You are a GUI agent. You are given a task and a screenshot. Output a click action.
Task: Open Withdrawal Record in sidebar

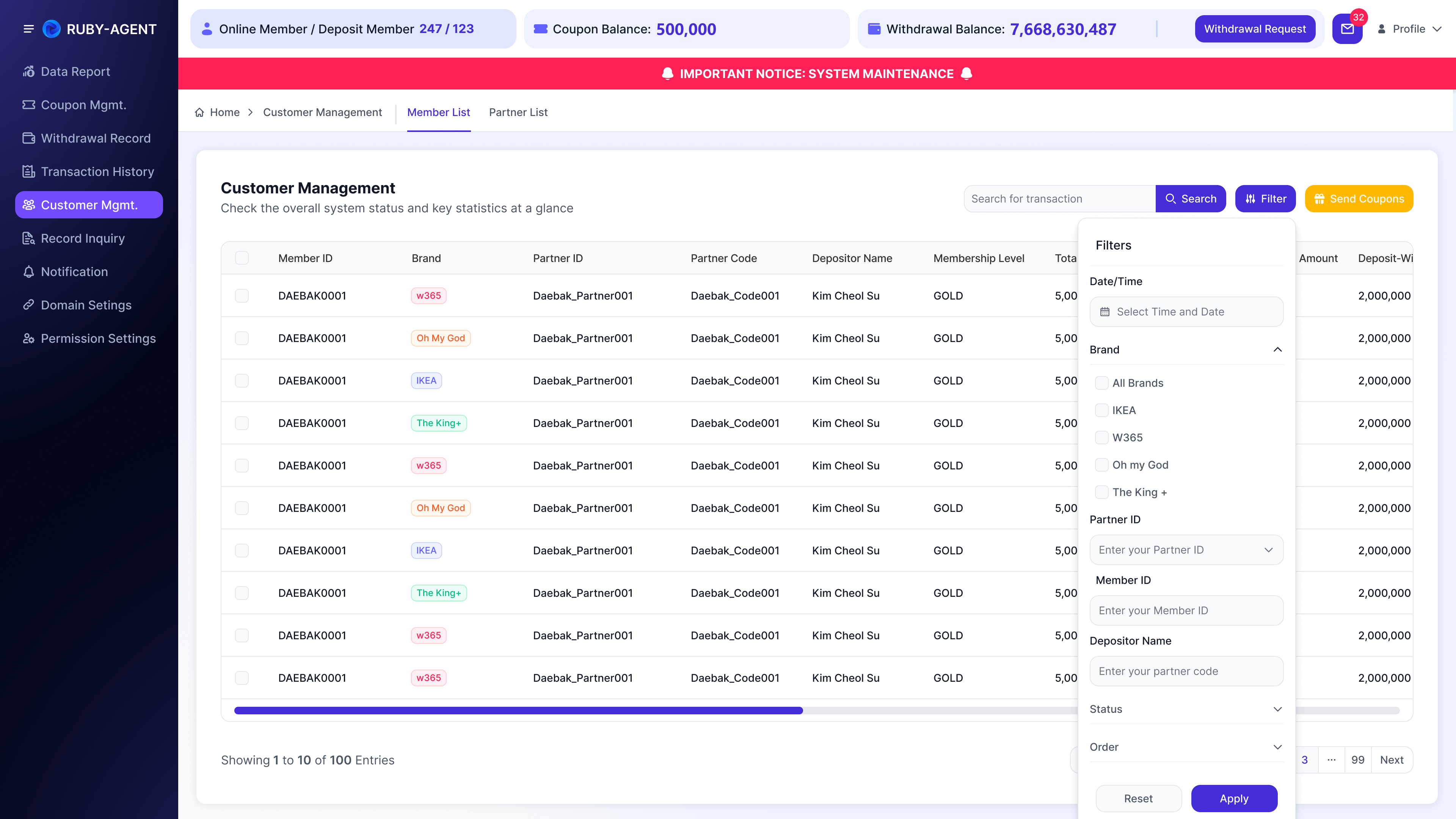pos(89,138)
